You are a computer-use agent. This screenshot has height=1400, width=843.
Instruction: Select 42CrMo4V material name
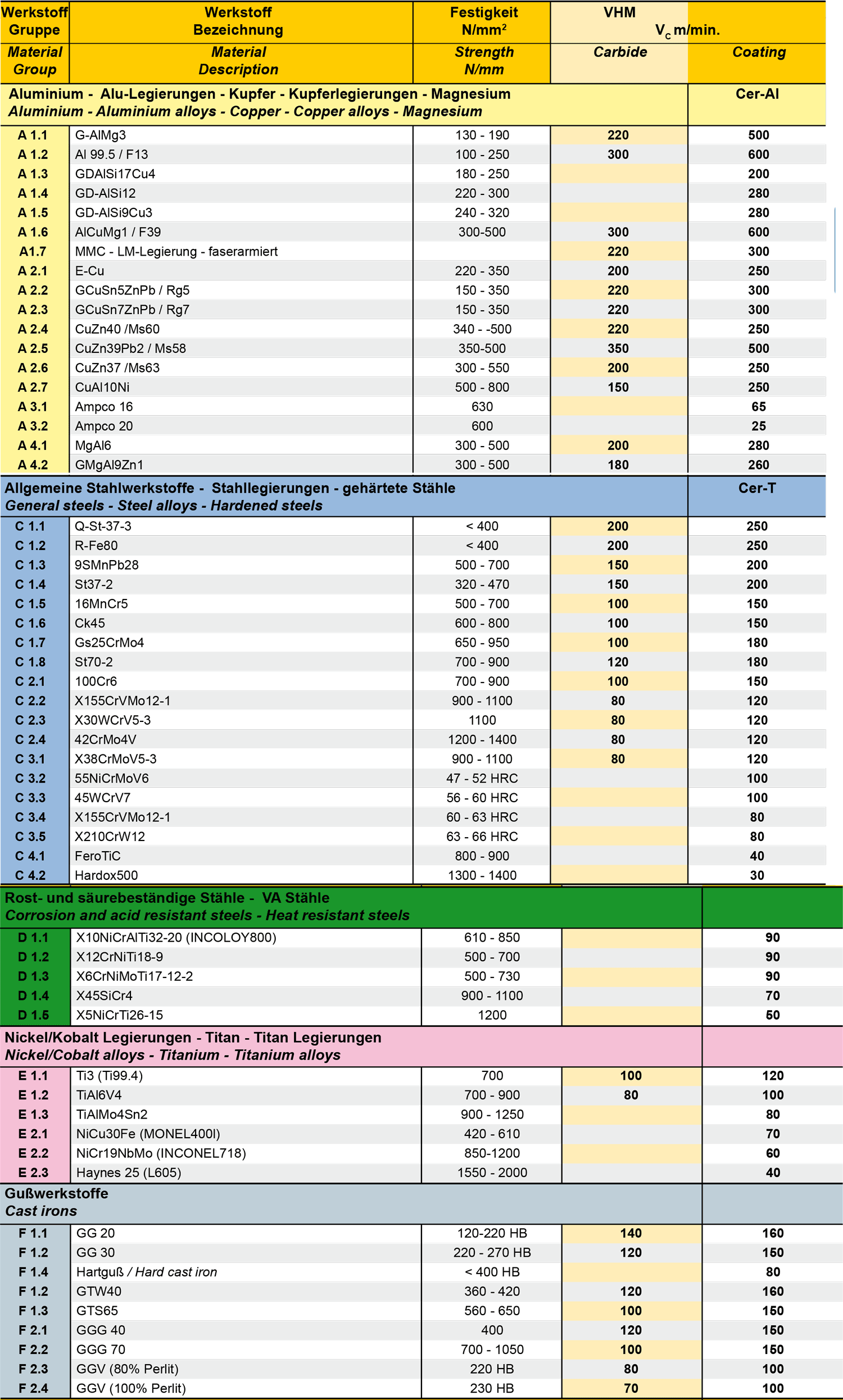(x=105, y=739)
